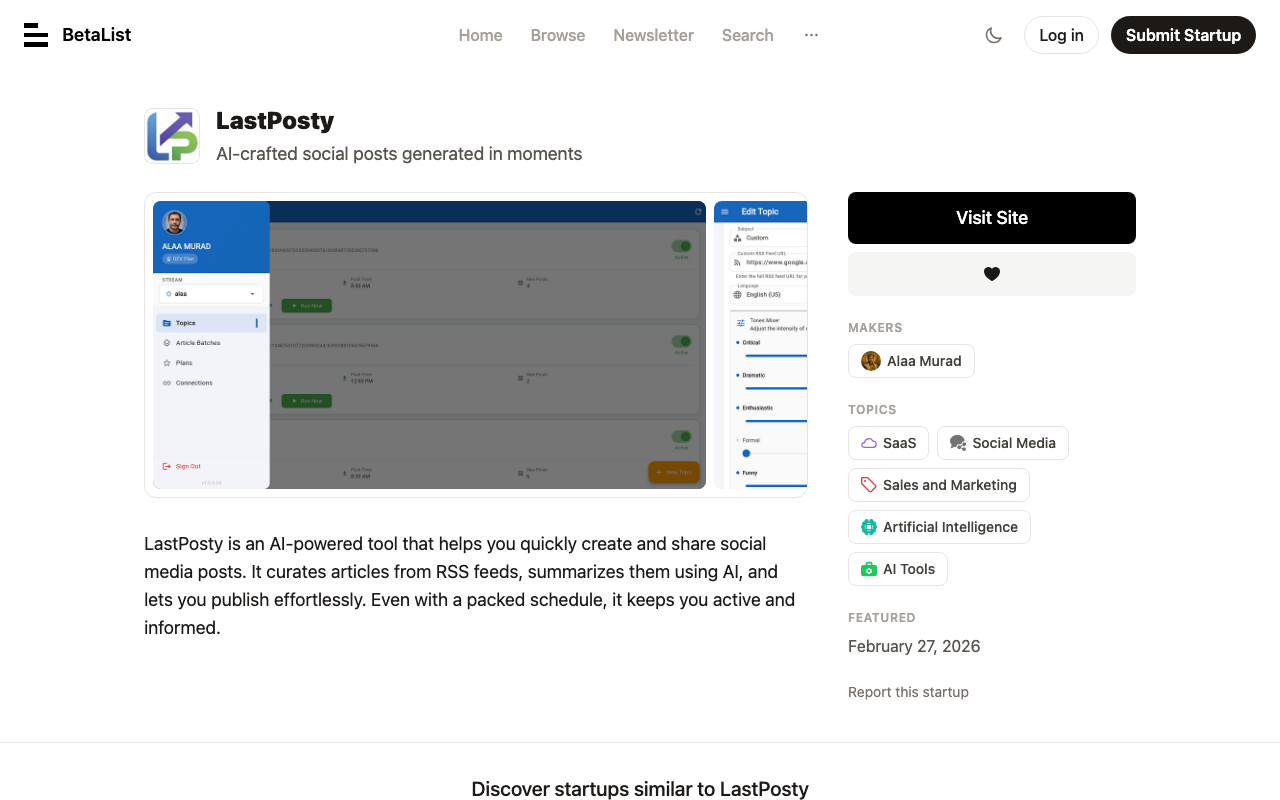Click the LastPosty title heading
This screenshot has width=1280, height=800.
click(275, 121)
